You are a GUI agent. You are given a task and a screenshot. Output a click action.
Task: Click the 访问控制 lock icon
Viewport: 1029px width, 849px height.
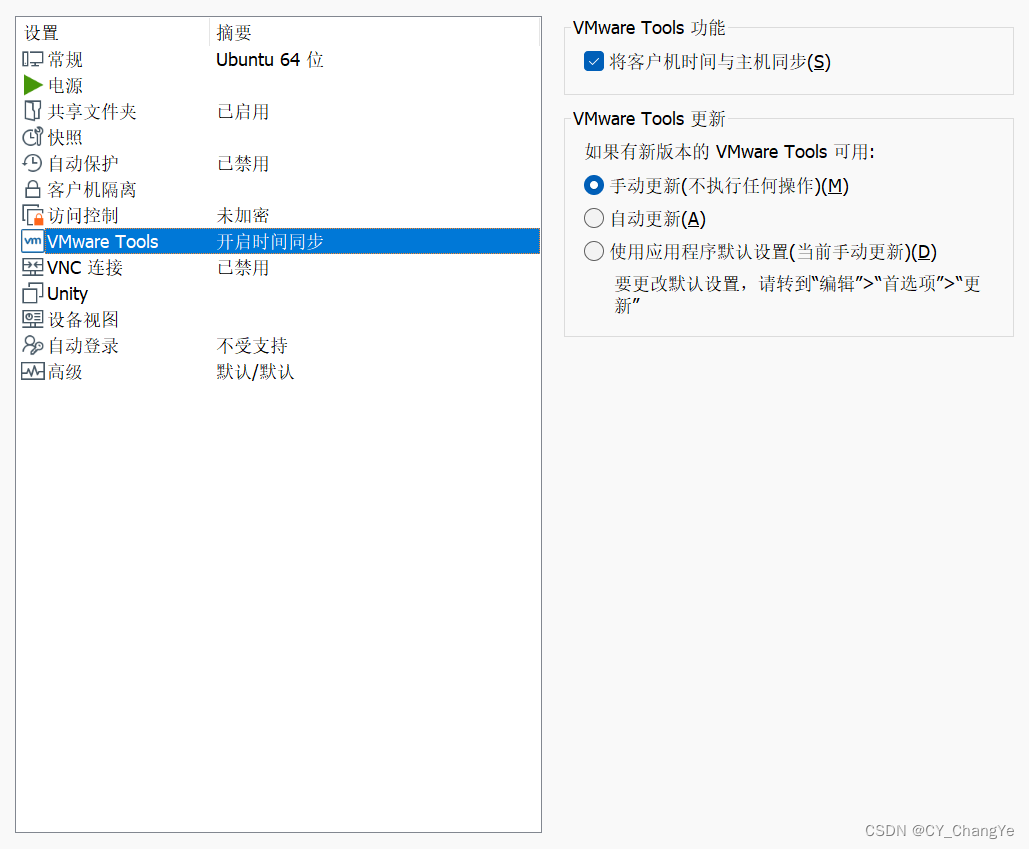click(33, 215)
